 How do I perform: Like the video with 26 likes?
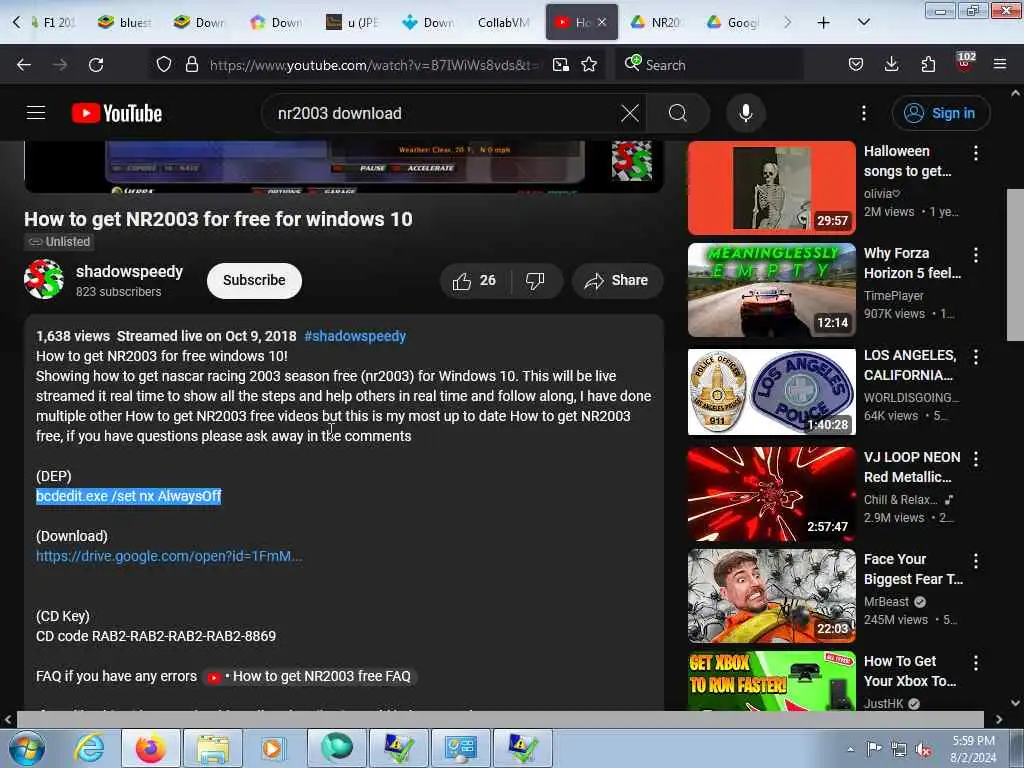(475, 281)
